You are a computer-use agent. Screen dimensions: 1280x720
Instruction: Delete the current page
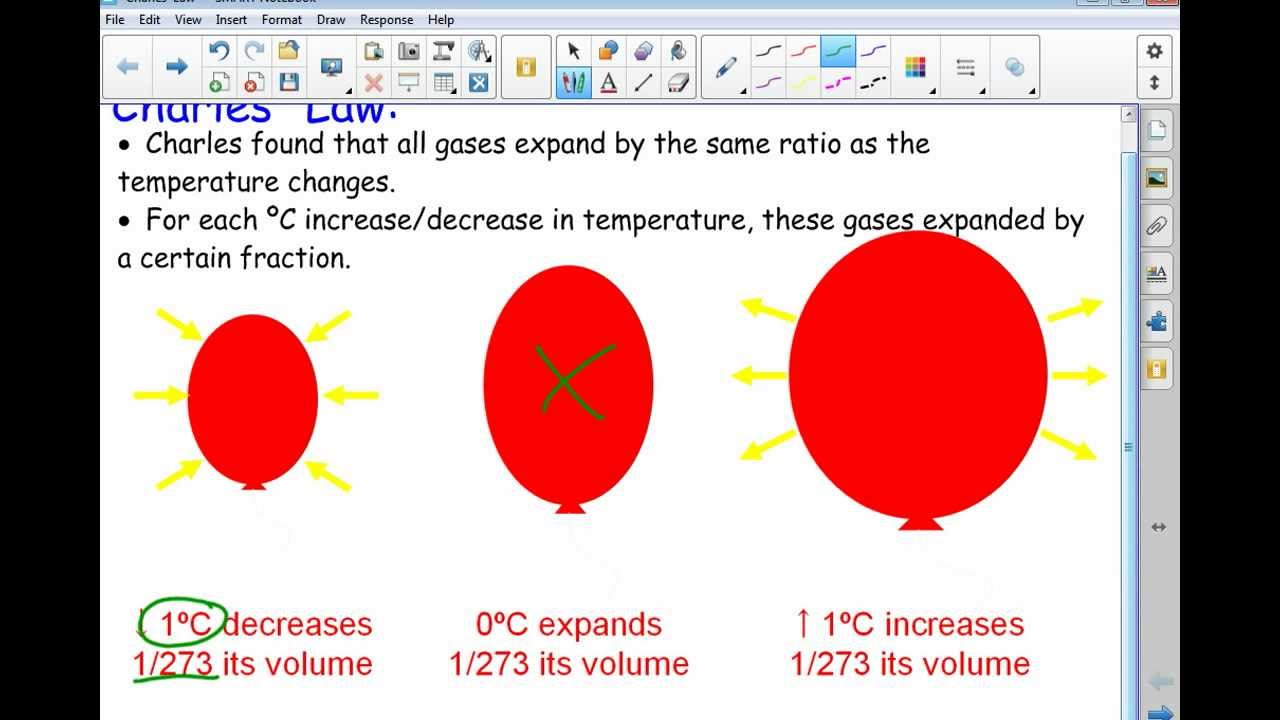point(254,83)
